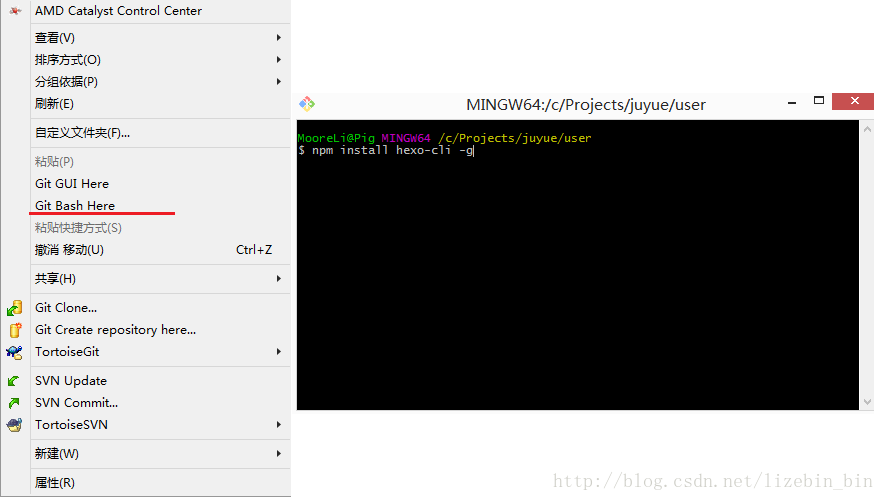Click the terminal scrollbar down arrow
The height and width of the screenshot is (501, 884).
tap(868, 402)
